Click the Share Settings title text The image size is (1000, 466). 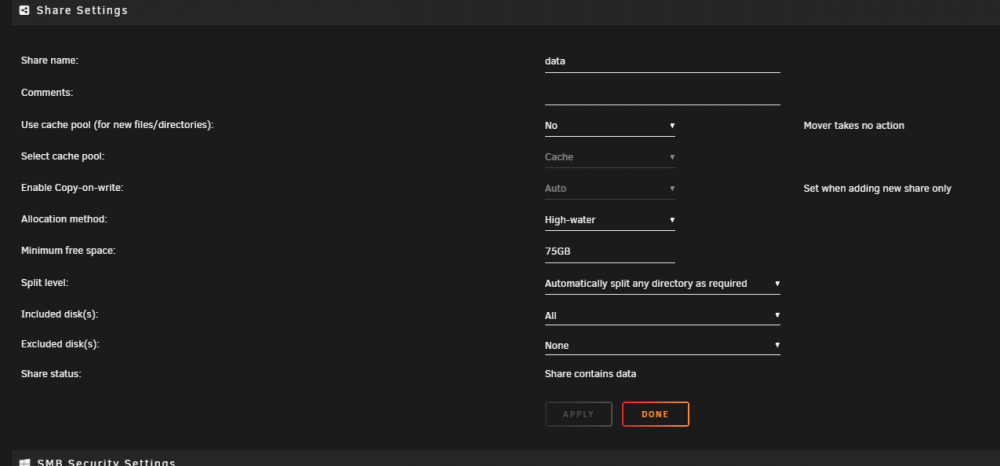point(82,10)
